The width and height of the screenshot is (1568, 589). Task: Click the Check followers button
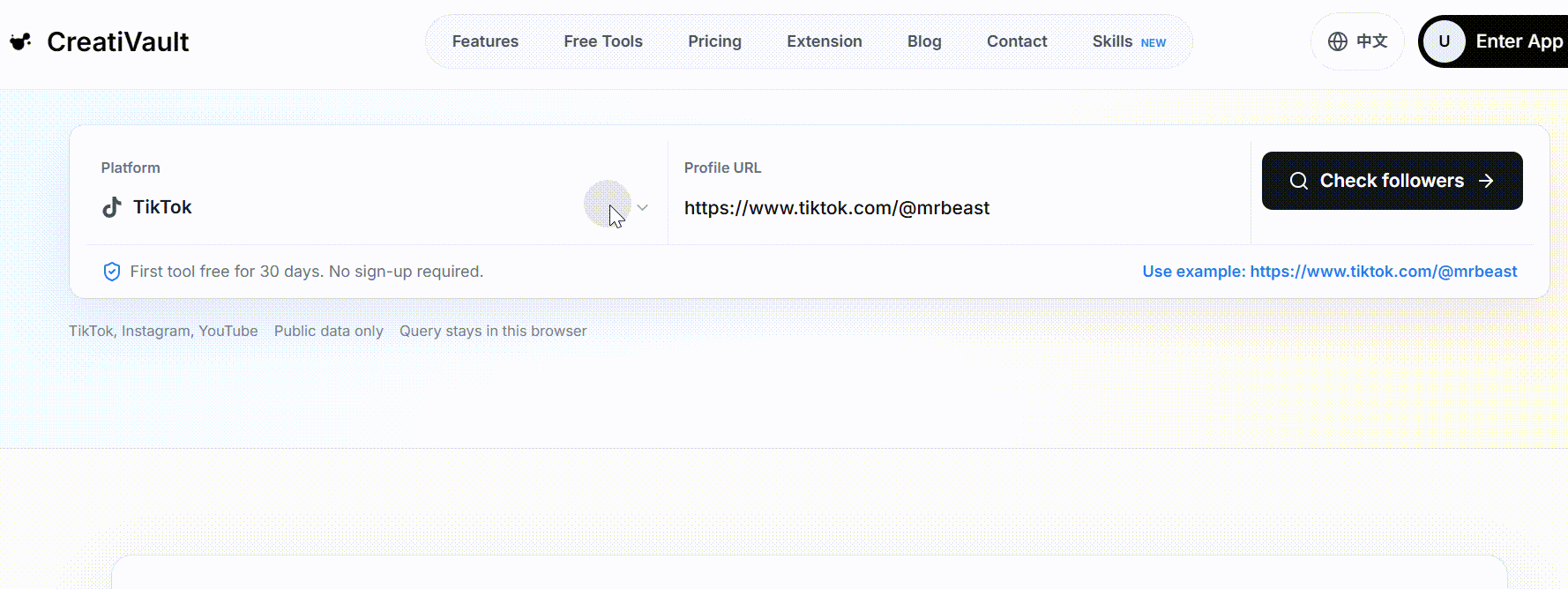tap(1392, 181)
